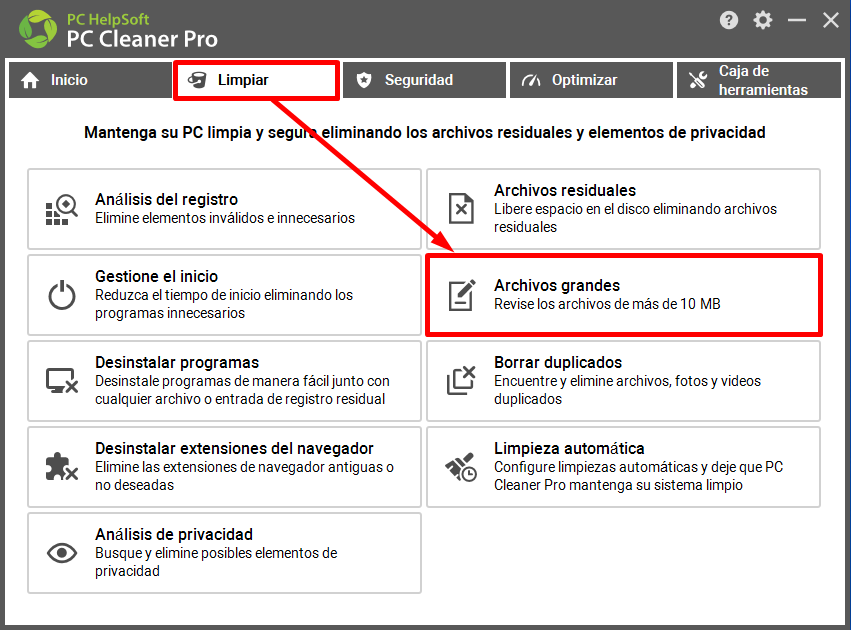Launch Desinstalar programas heading

pyautogui.click(x=177, y=362)
